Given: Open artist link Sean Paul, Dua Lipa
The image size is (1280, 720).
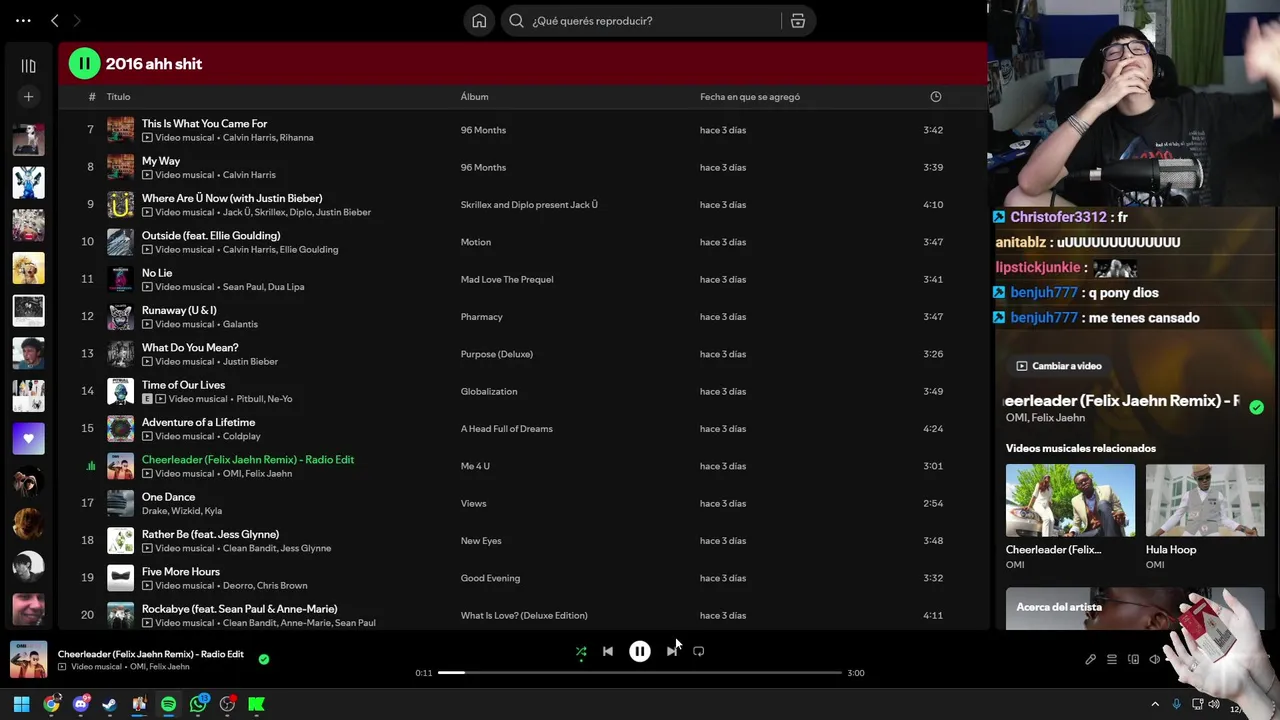Looking at the screenshot, I should 263,287.
